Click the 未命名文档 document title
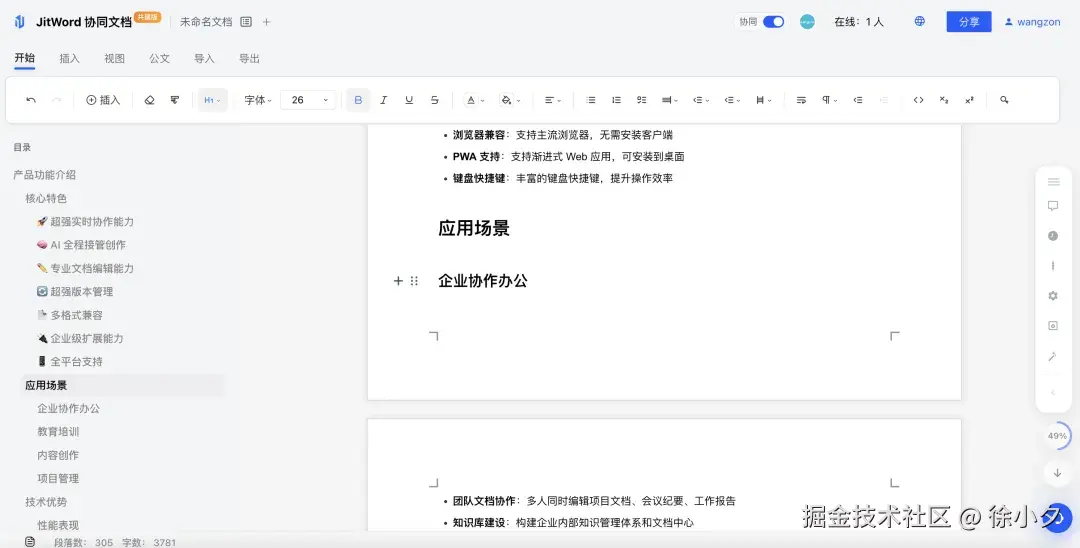 coord(206,22)
